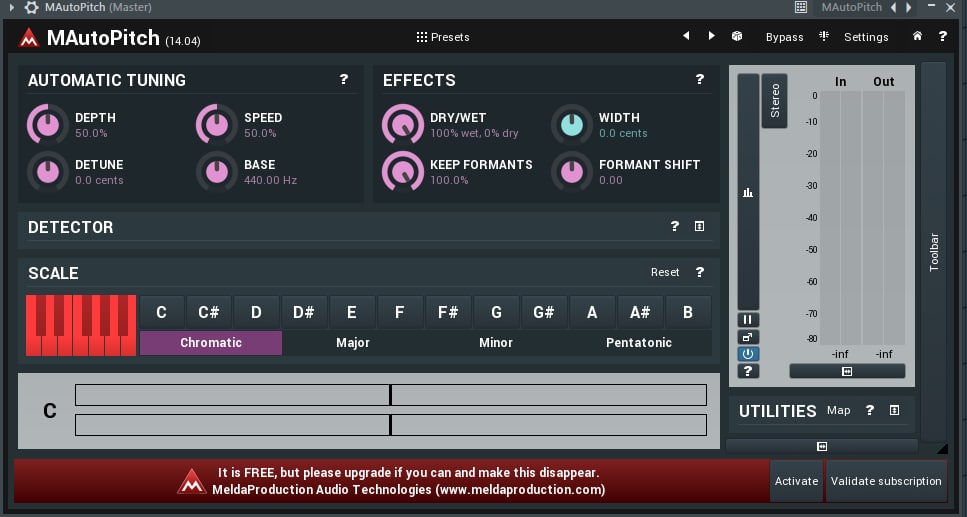967x517 pixels.
Task: Open the Presets menu
Action: [x=443, y=37]
